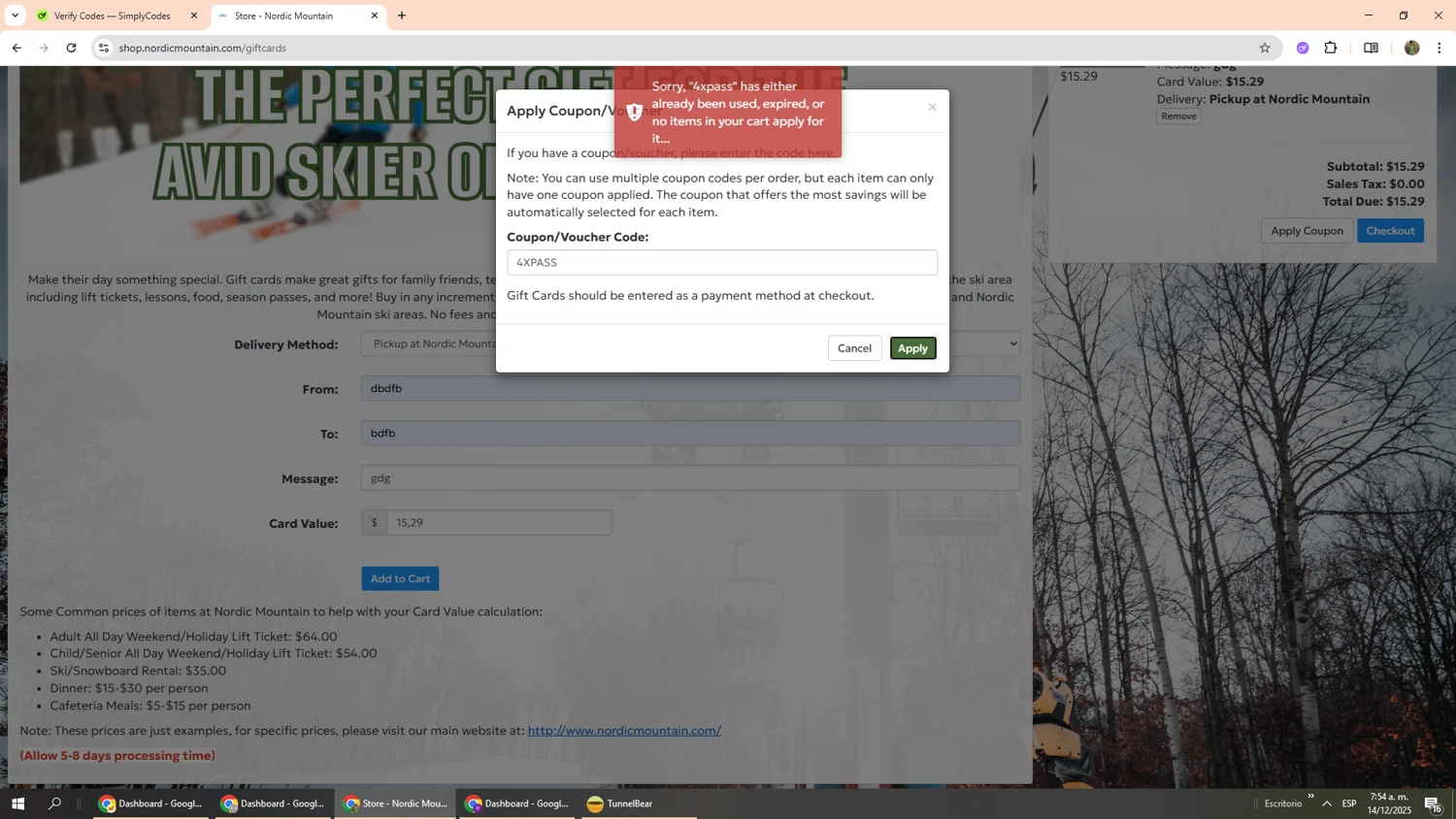
Task: Remove the gift card from cart
Action: click(x=1178, y=115)
